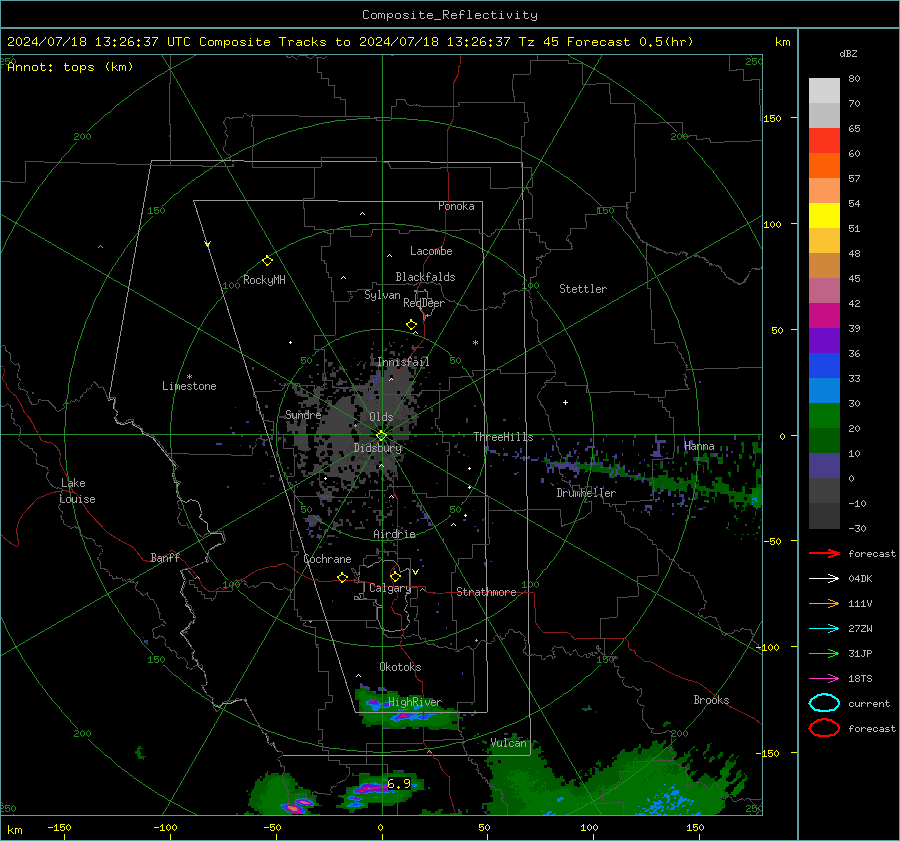Click the Drumheller town label
The height and width of the screenshot is (841, 900).
coord(586,493)
